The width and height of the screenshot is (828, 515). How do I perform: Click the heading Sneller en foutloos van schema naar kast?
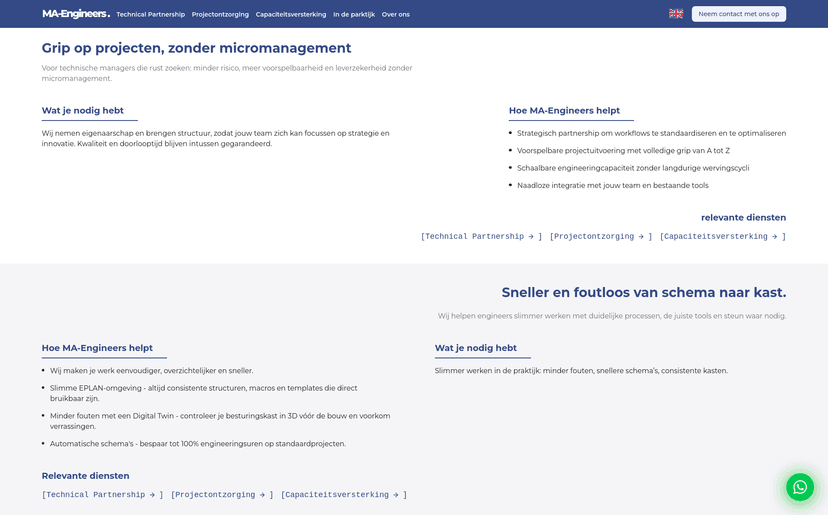(643, 292)
